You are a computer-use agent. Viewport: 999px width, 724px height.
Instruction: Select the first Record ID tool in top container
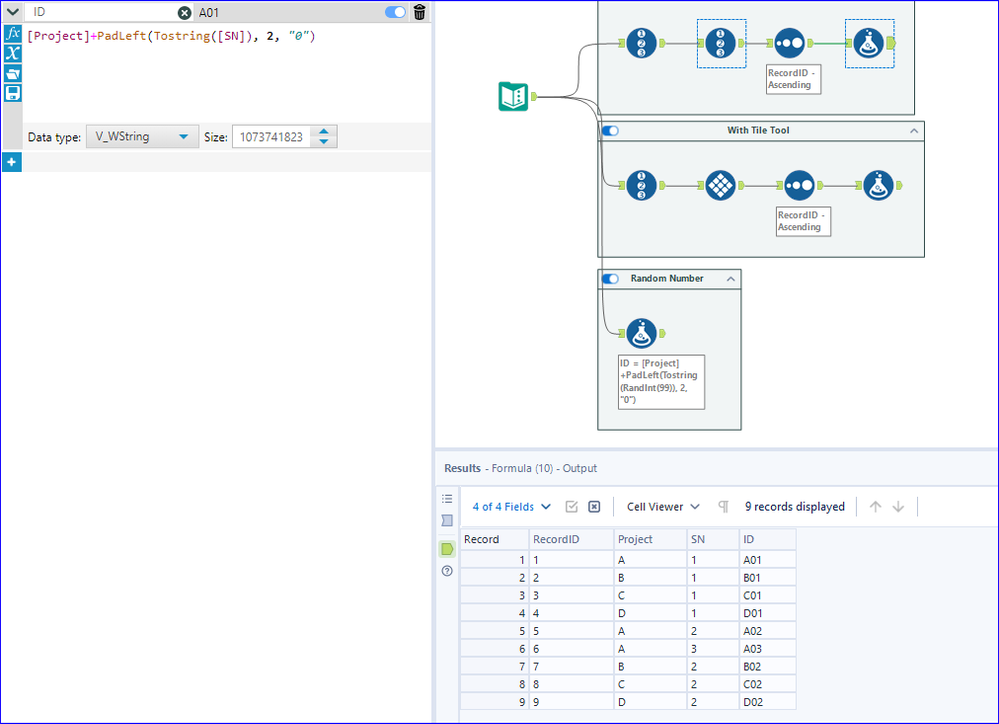pos(641,43)
